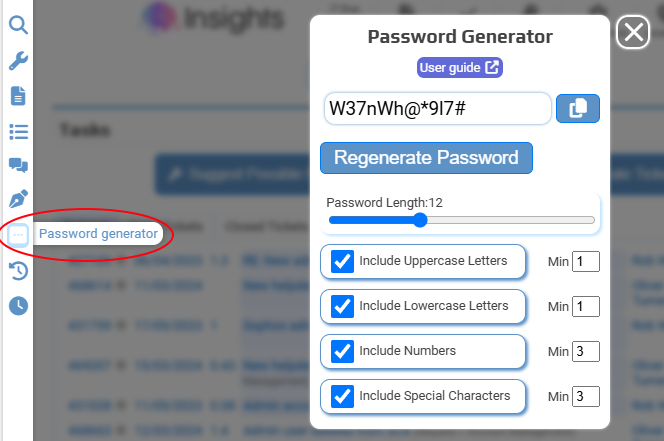Click the wrench tools icon in sidebar
The width and height of the screenshot is (664, 441).
coord(18,61)
